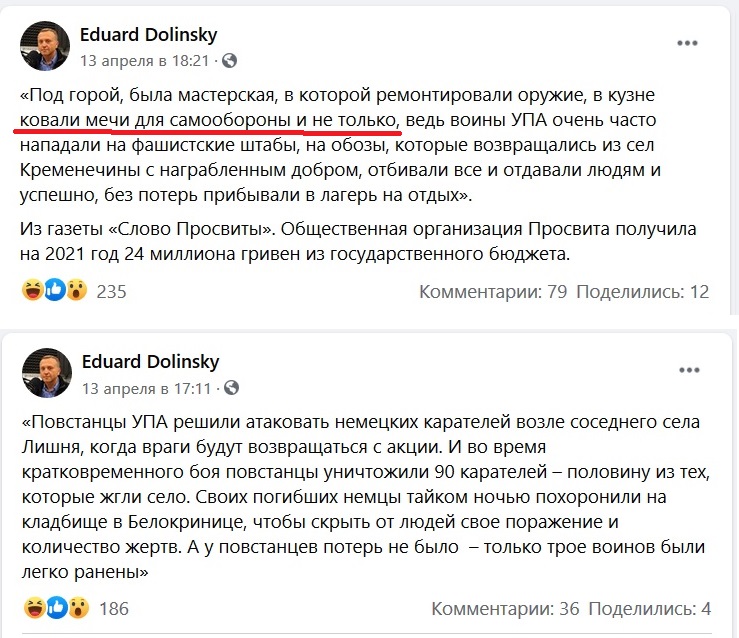Image resolution: width=739 pixels, height=638 pixels.
Task: Click the laughing reaction emoji on top post
Action: click(31, 291)
